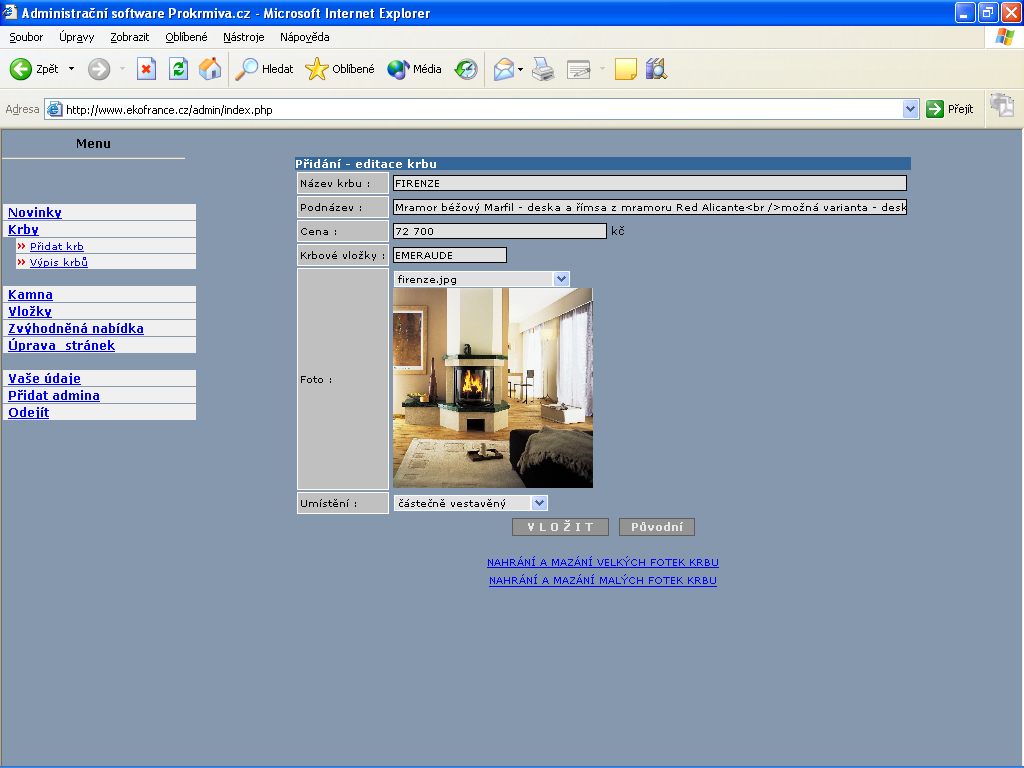The image size is (1024, 768).
Task: Follow the large fireplace photo upload link
Action: [602, 562]
